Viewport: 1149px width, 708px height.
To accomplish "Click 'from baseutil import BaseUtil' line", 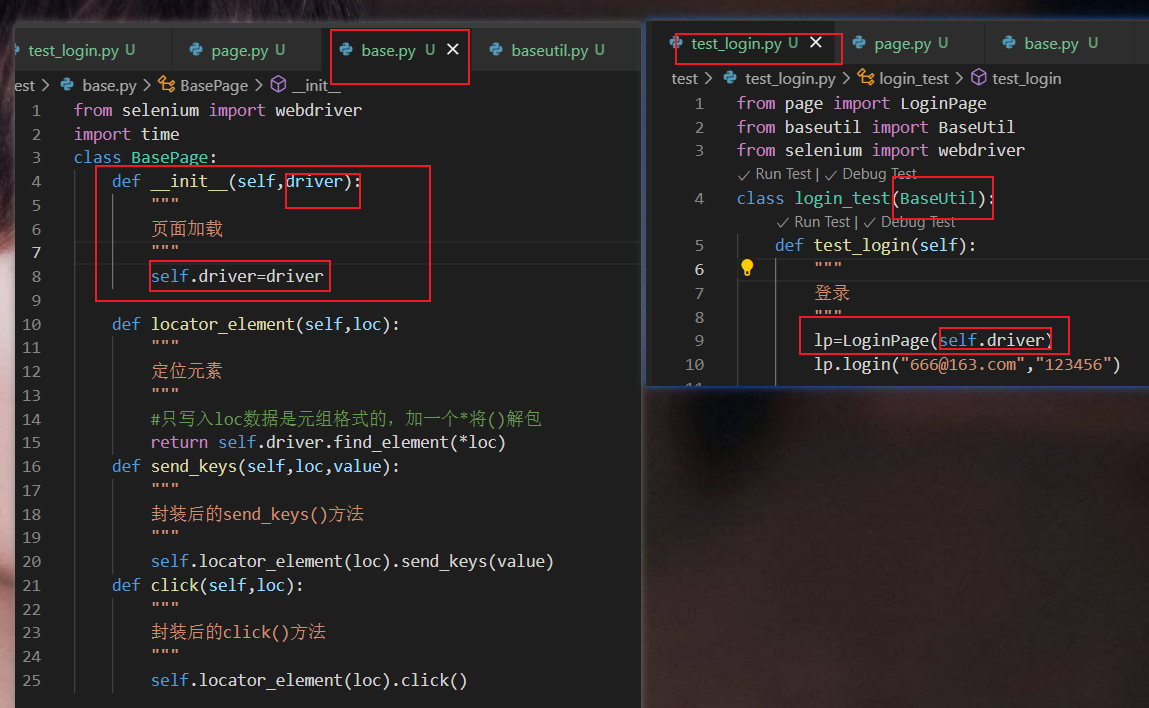I will (x=876, y=127).
